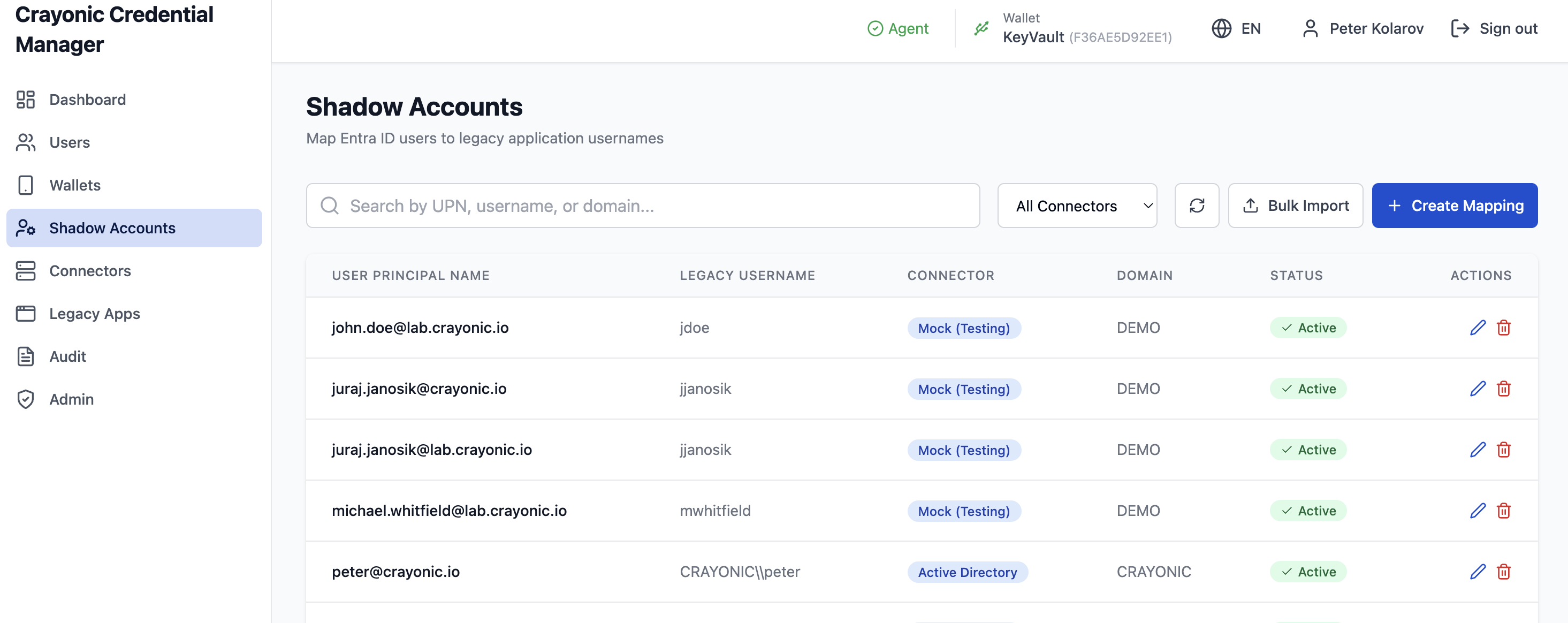Open the Audit section
1568x623 pixels.
tap(67, 356)
